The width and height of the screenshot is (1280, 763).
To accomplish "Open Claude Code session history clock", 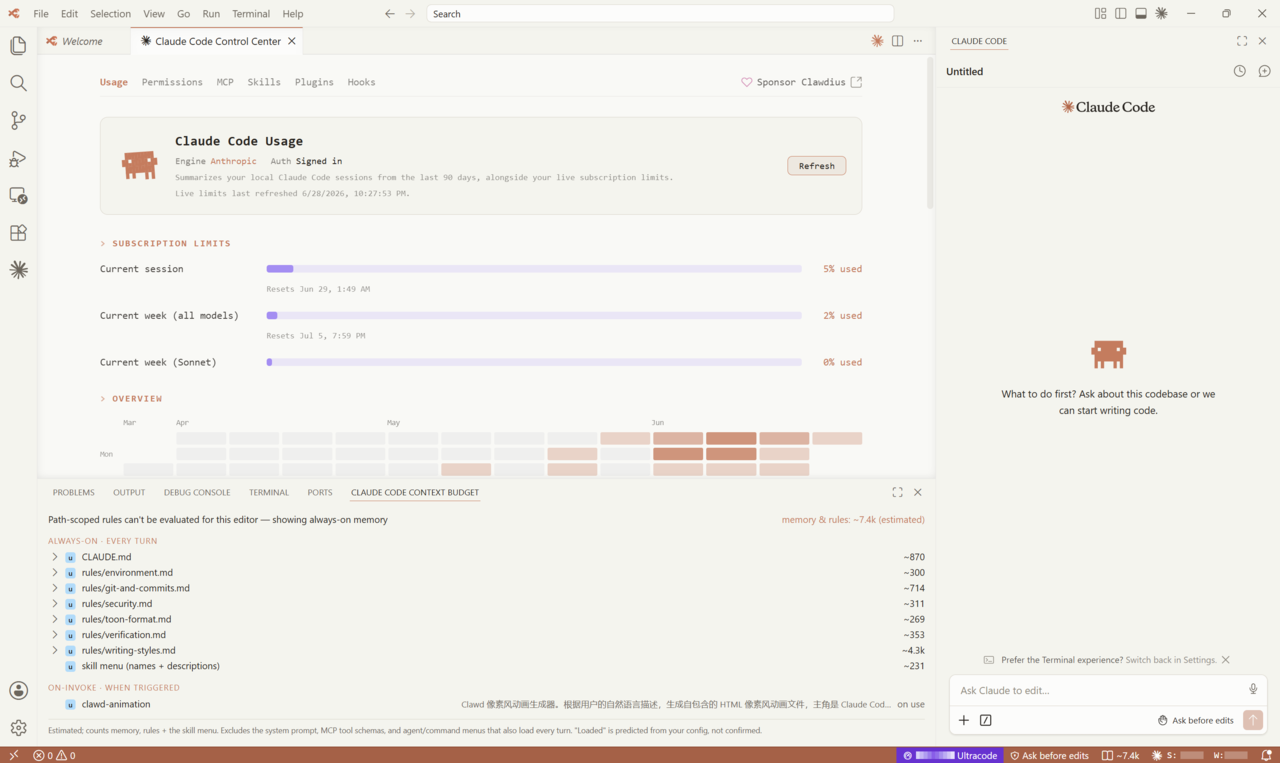I will click(x=1240, y=71).
